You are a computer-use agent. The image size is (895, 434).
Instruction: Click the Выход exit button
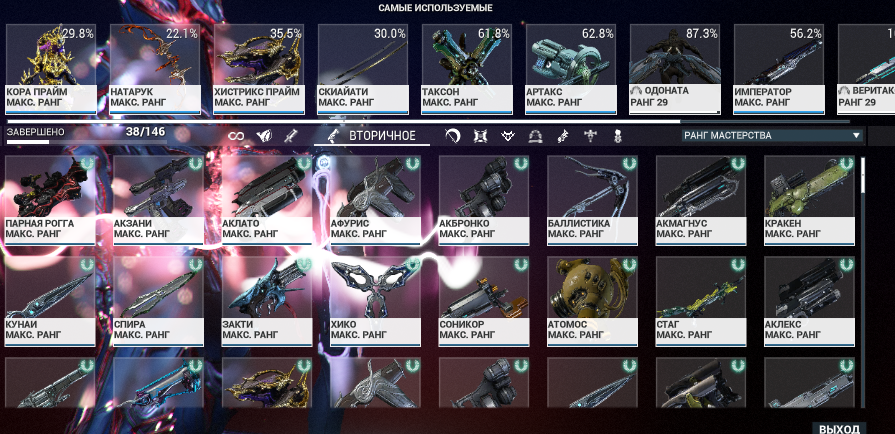(x=839, y=429)
